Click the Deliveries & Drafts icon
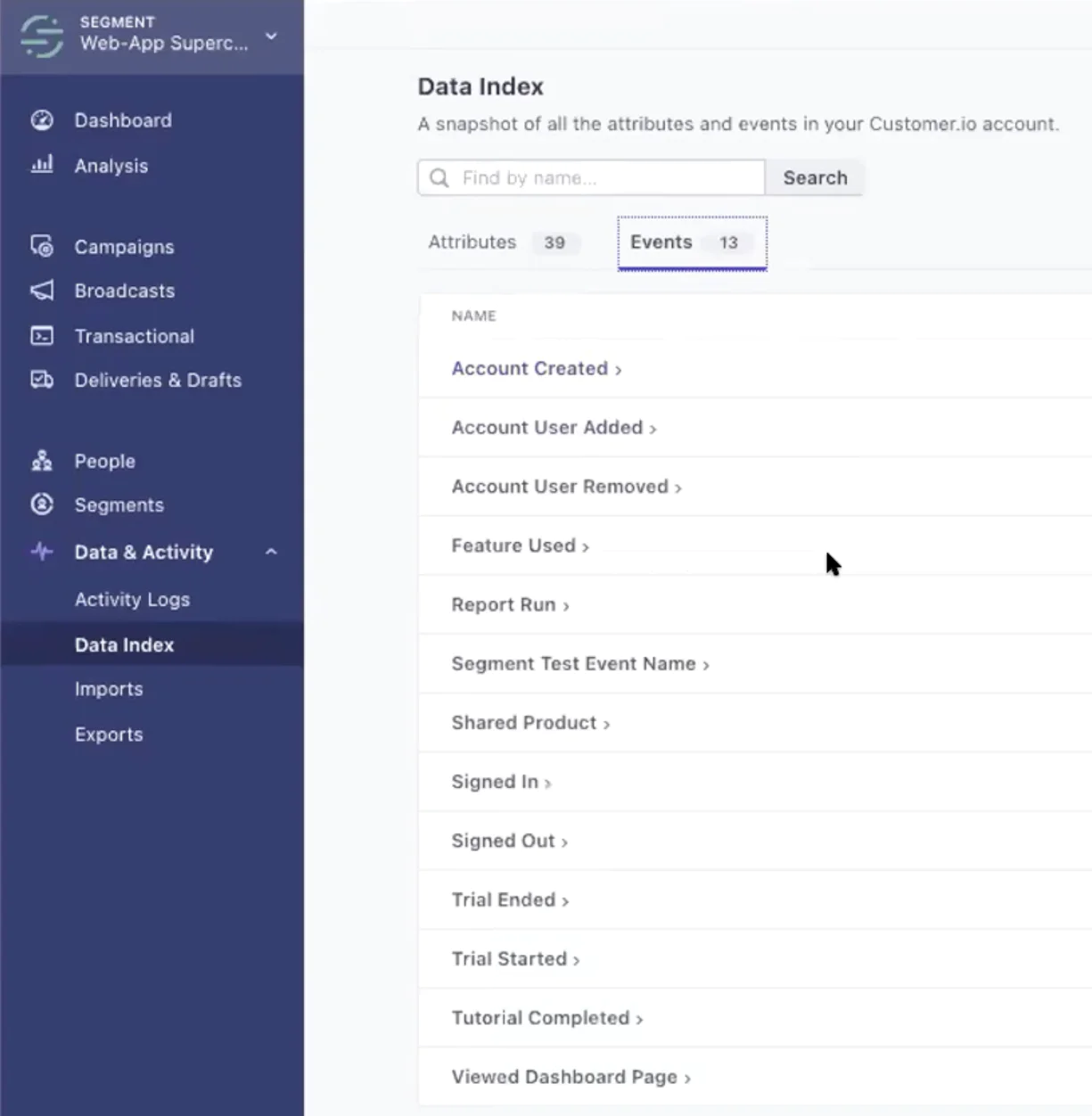Image resolution: width=1092 pixels, height=1116 pixels. pos(42,380)
